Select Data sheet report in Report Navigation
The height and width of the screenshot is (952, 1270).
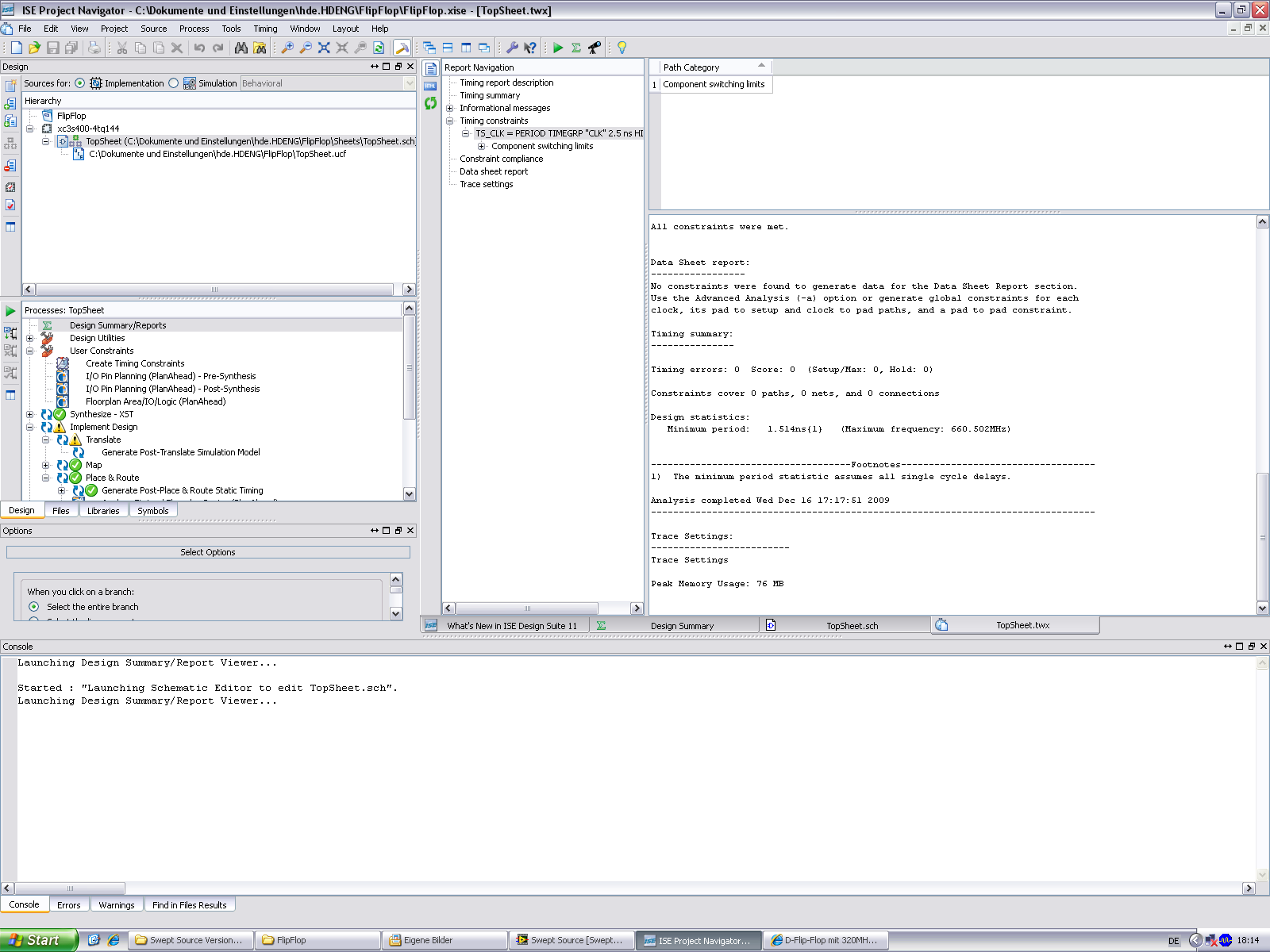[x=494, y=171]
